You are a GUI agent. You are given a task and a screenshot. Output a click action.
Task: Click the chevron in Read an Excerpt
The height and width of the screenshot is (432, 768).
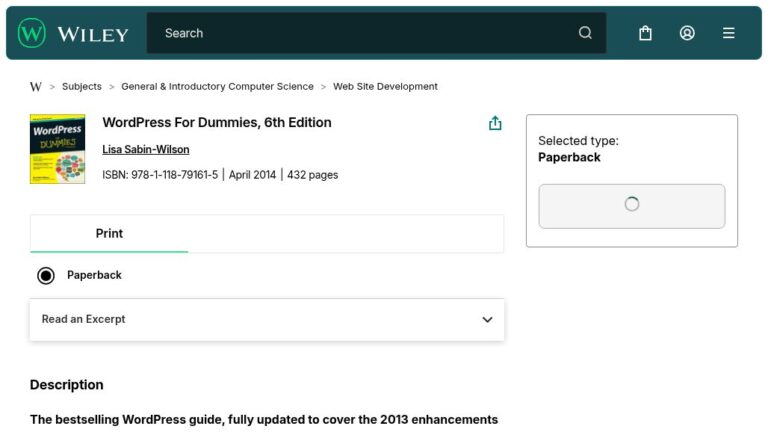pos(487,320)
